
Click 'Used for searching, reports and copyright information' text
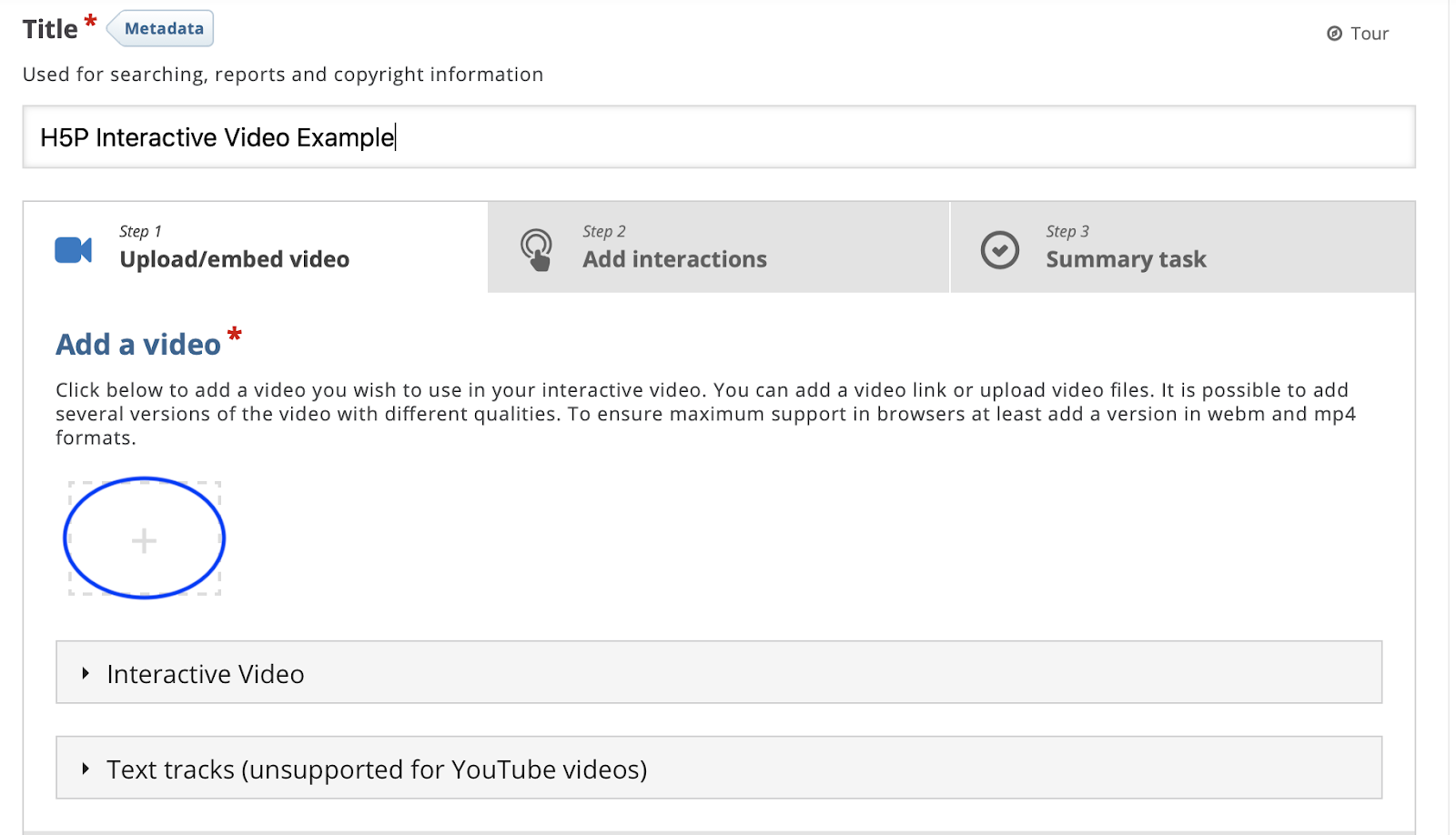[x=283, y=75]
